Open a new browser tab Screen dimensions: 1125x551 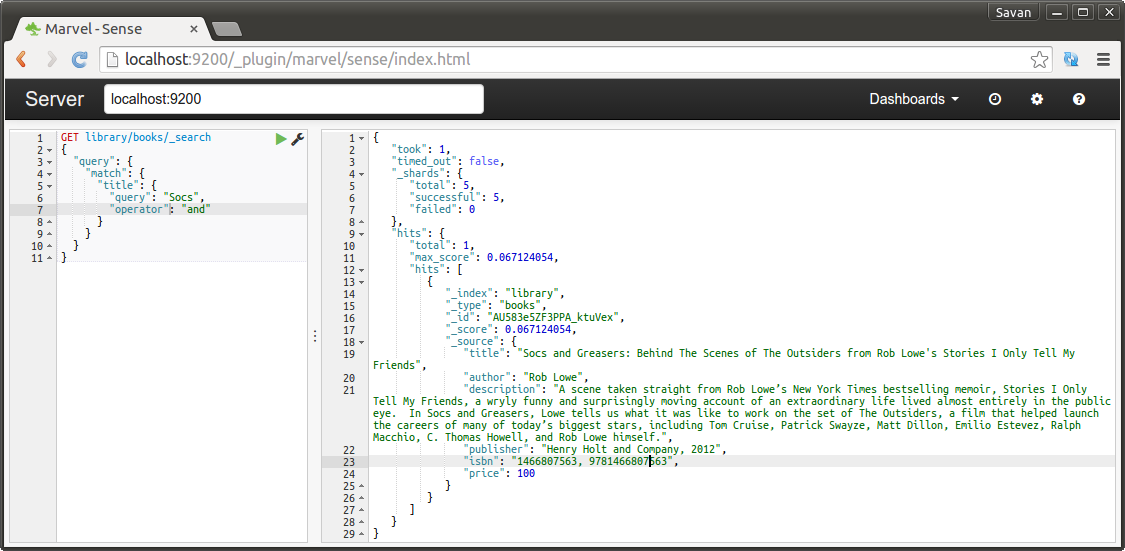tap(227, 29)
